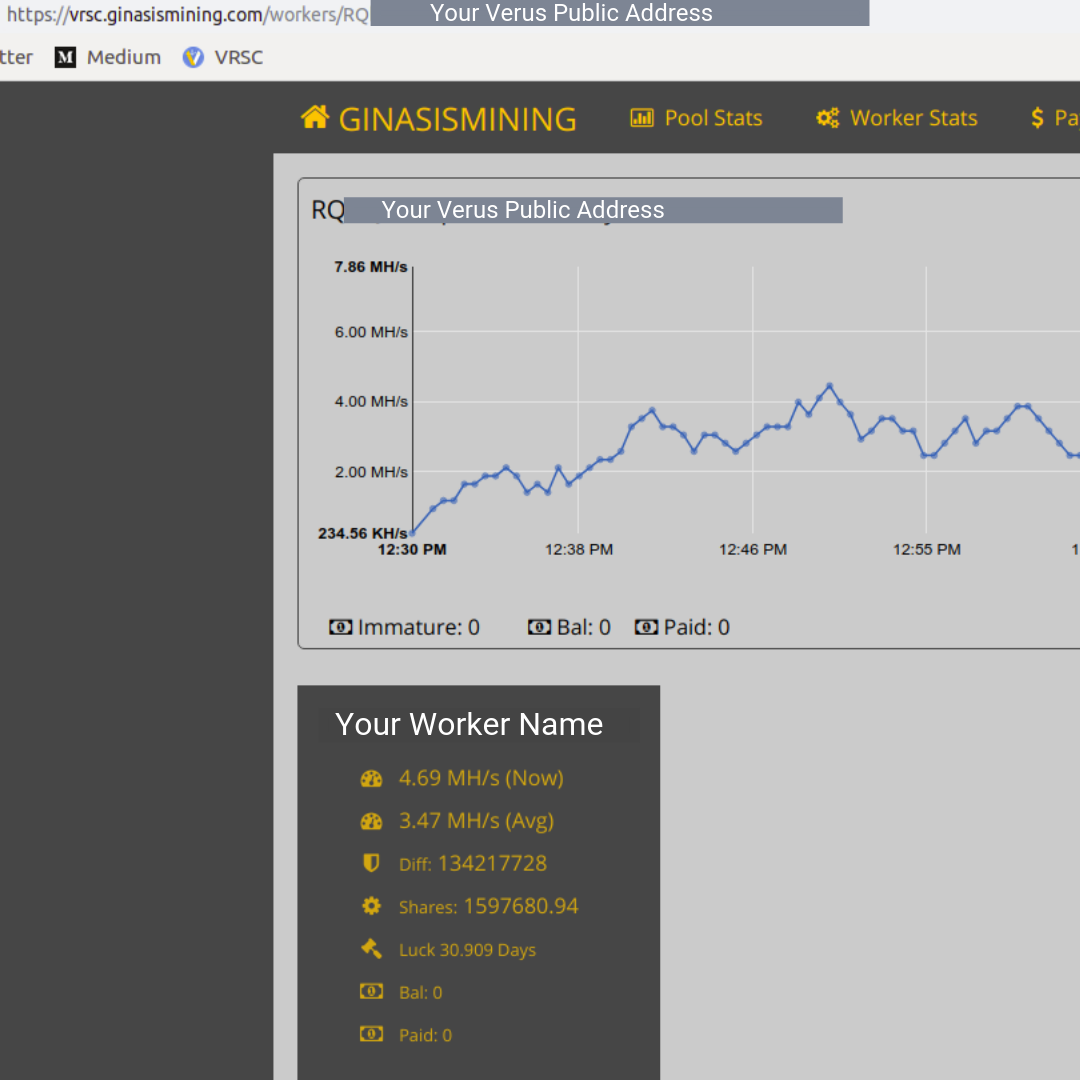
Task: Open the Medium bookmark
Action: [x=108, y=57]
